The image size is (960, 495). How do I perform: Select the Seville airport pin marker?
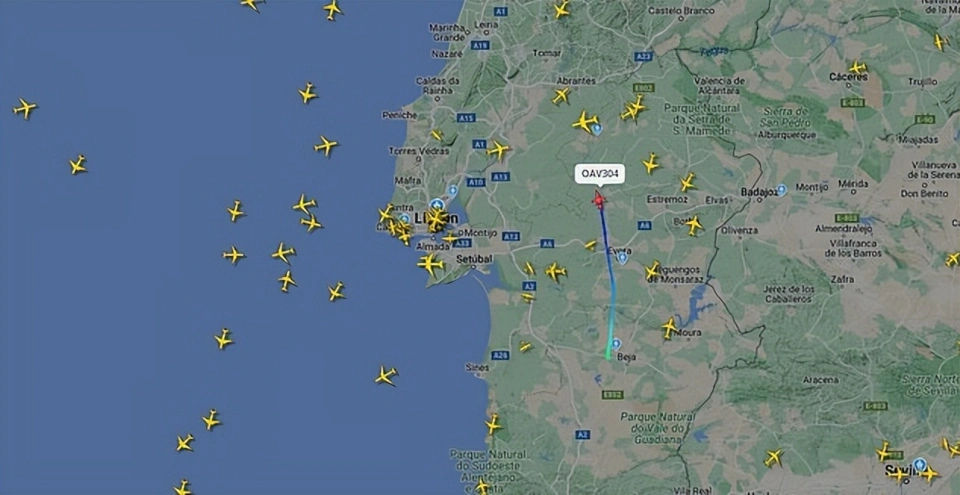click(x=919, y=465)
